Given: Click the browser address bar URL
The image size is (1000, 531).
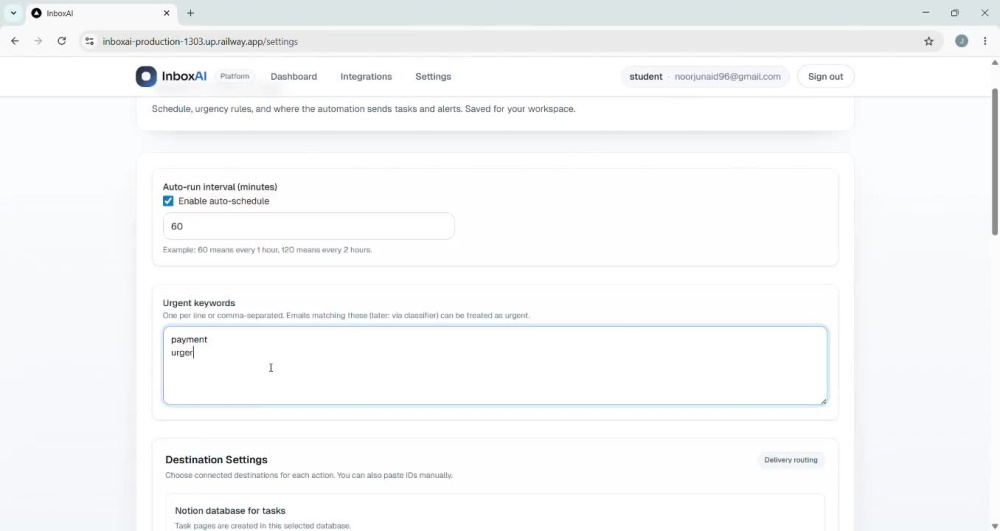Looking at the screenshot, I should click(x=200, y=41).
